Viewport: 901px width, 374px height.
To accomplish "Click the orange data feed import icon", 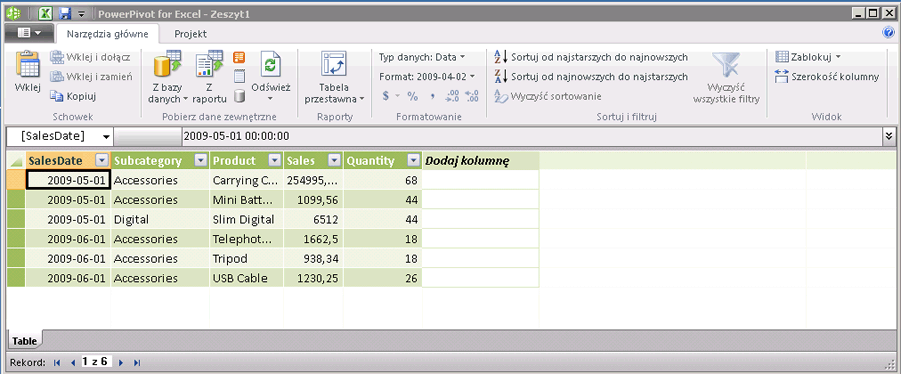I will 239,57.
